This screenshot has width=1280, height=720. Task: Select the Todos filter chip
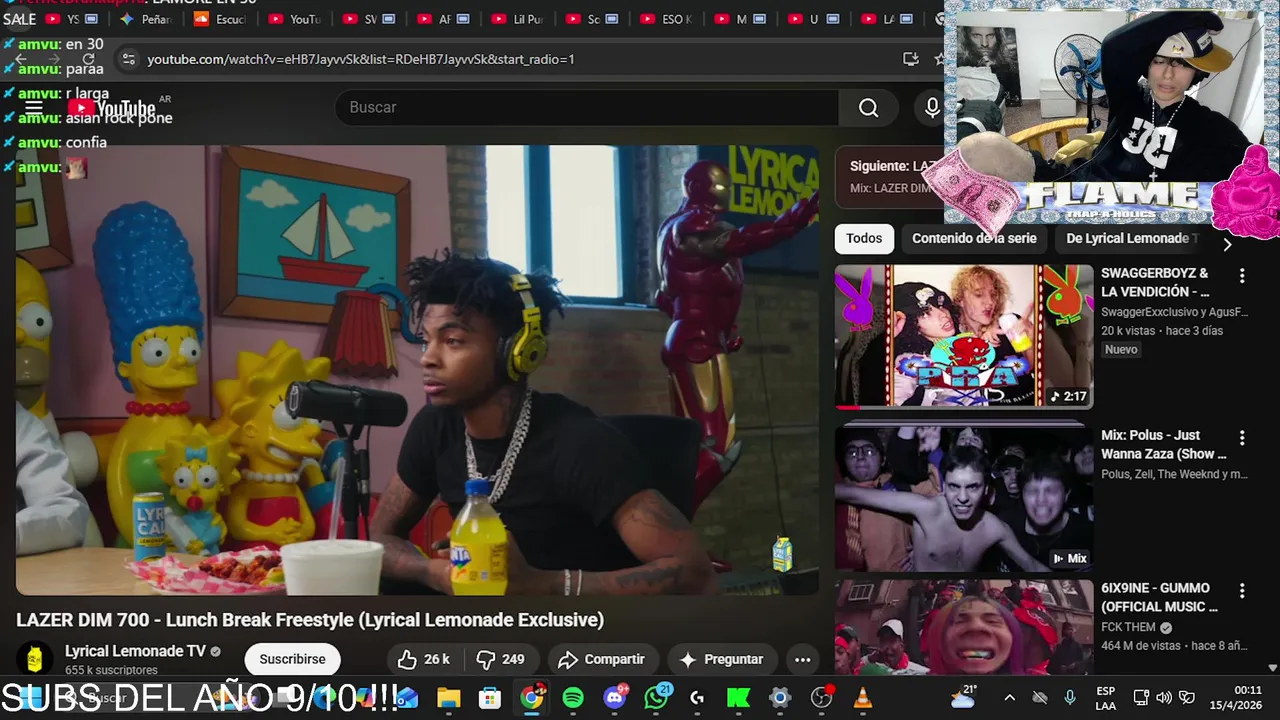(x=864, y=238)
